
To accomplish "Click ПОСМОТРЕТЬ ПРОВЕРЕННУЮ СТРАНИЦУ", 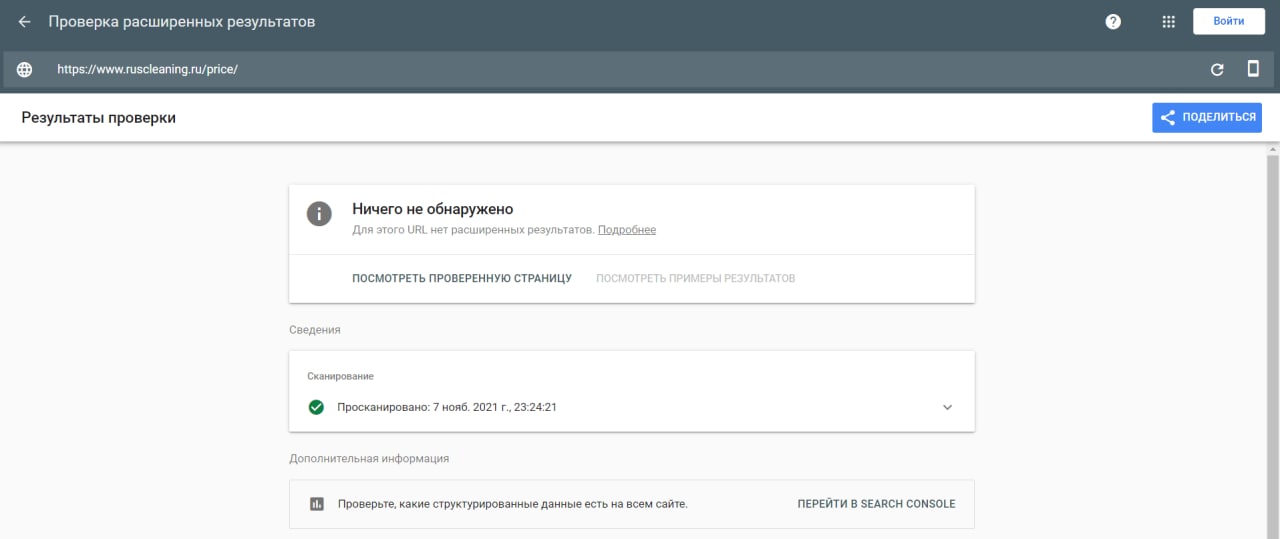I will coord(462,278).
